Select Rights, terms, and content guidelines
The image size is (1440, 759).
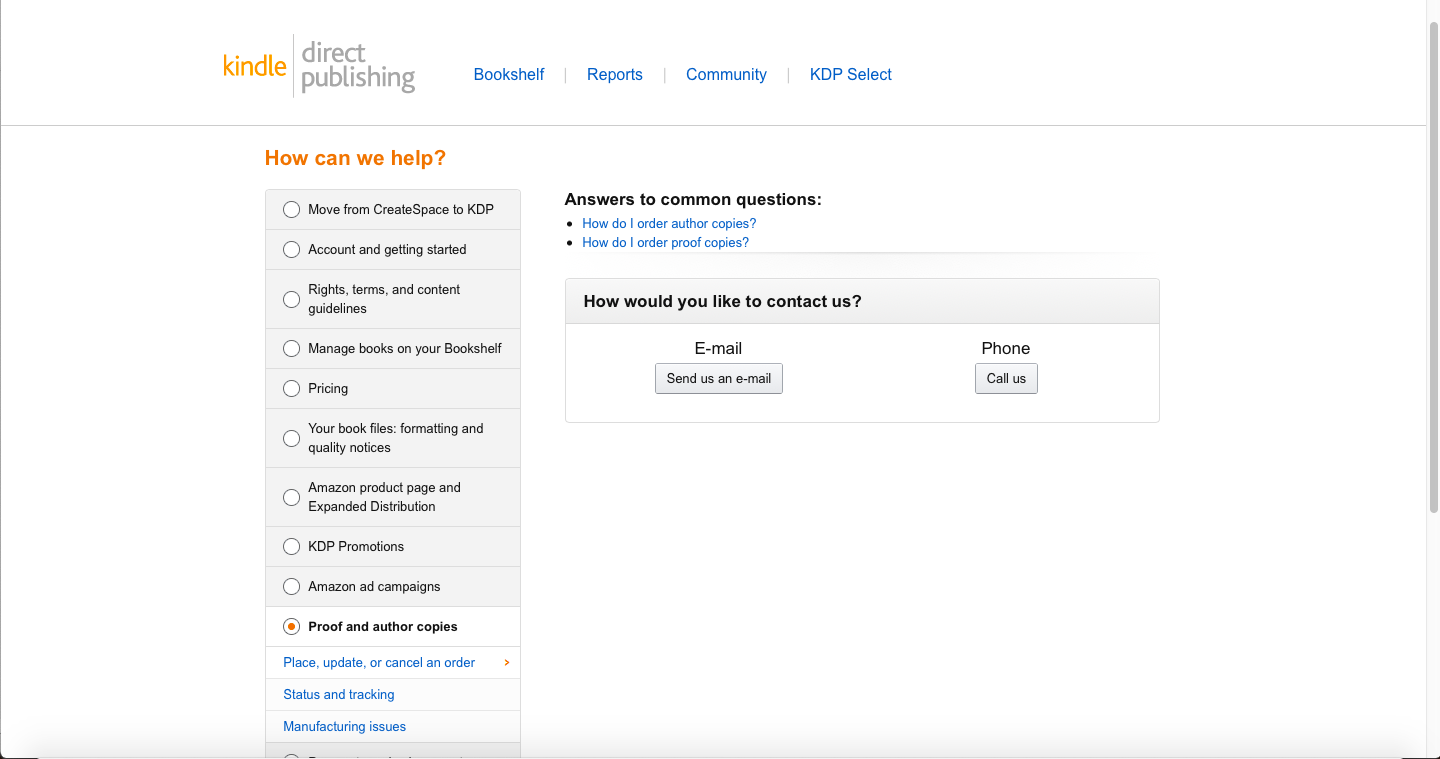click(x=291, y=299)
